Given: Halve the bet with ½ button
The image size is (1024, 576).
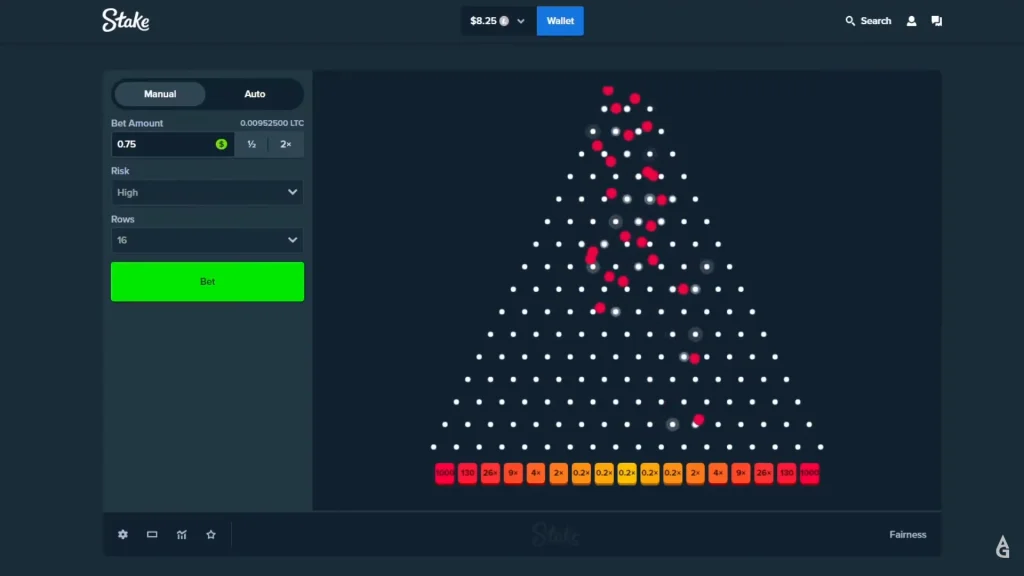Looking at the screenshot, I should tap(251, 144).
